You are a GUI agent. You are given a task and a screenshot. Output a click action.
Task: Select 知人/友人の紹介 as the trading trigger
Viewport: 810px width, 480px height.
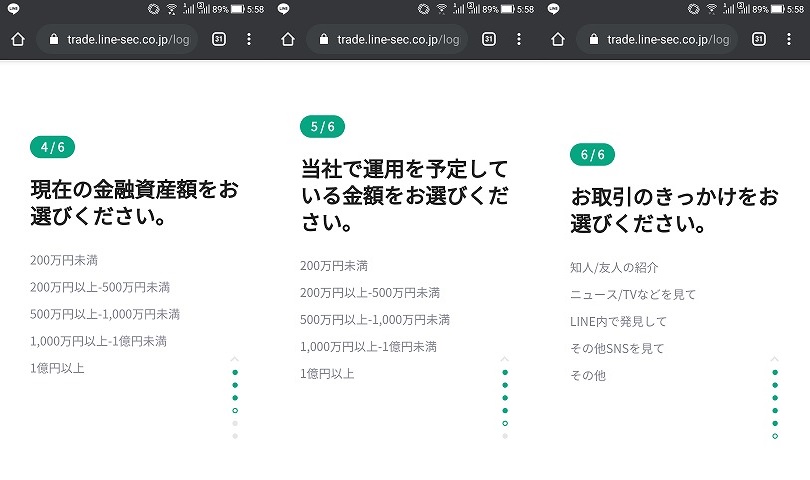(614, 267)
